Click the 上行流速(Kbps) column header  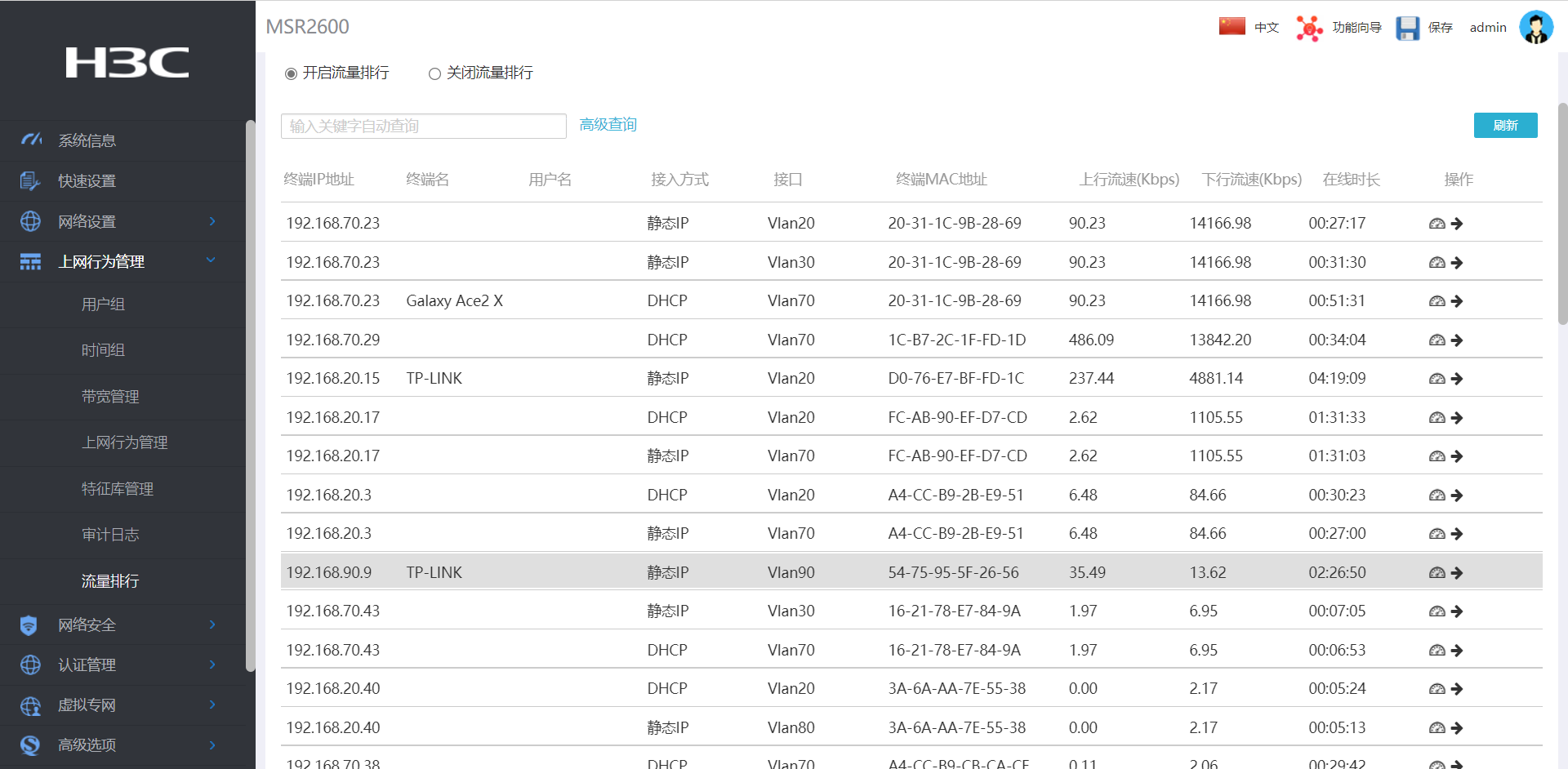point(1129,180)
